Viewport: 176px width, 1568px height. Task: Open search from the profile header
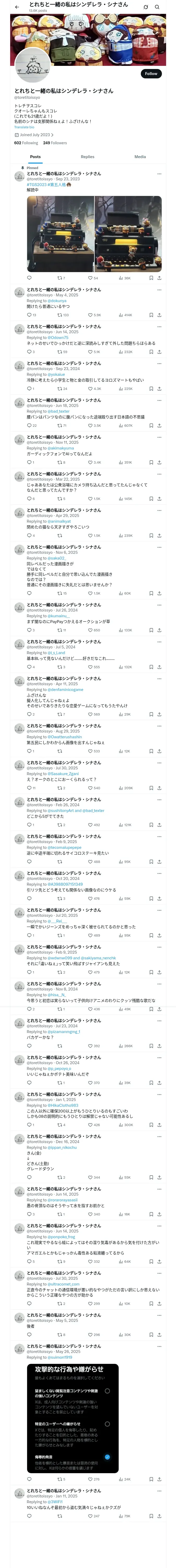click(157, 7)
